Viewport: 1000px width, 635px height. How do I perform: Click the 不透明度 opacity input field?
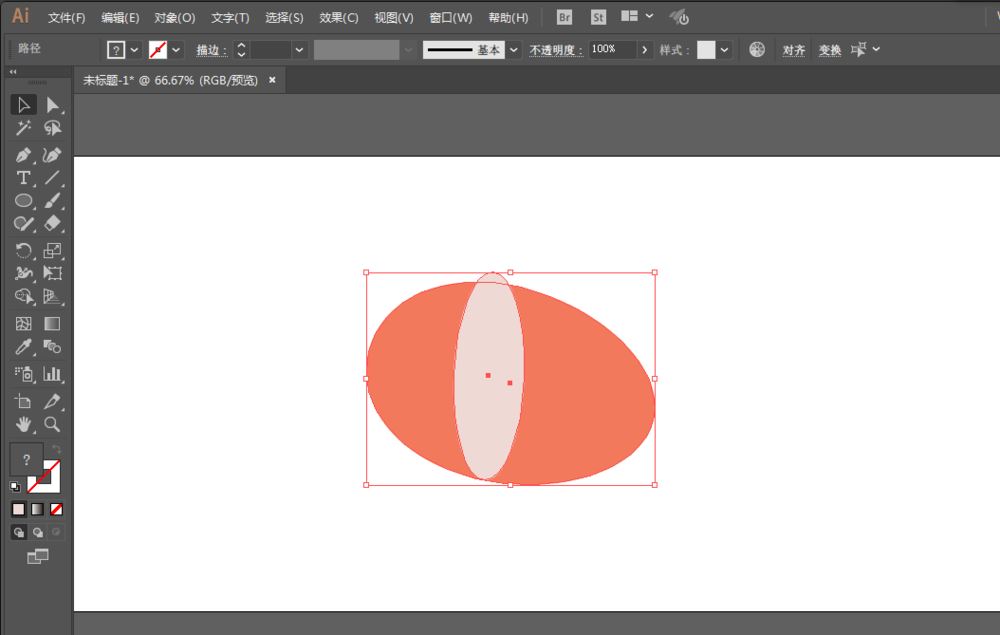click(x=610, y=49)
